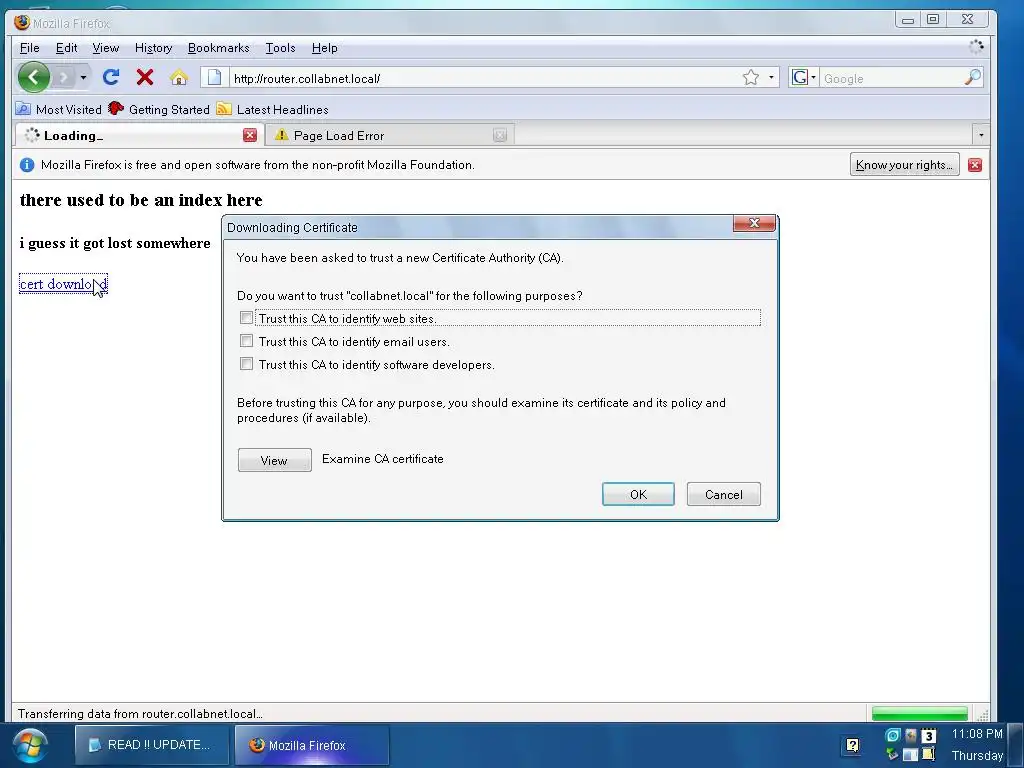Open the address bar history dropdown

coord(771,78)
